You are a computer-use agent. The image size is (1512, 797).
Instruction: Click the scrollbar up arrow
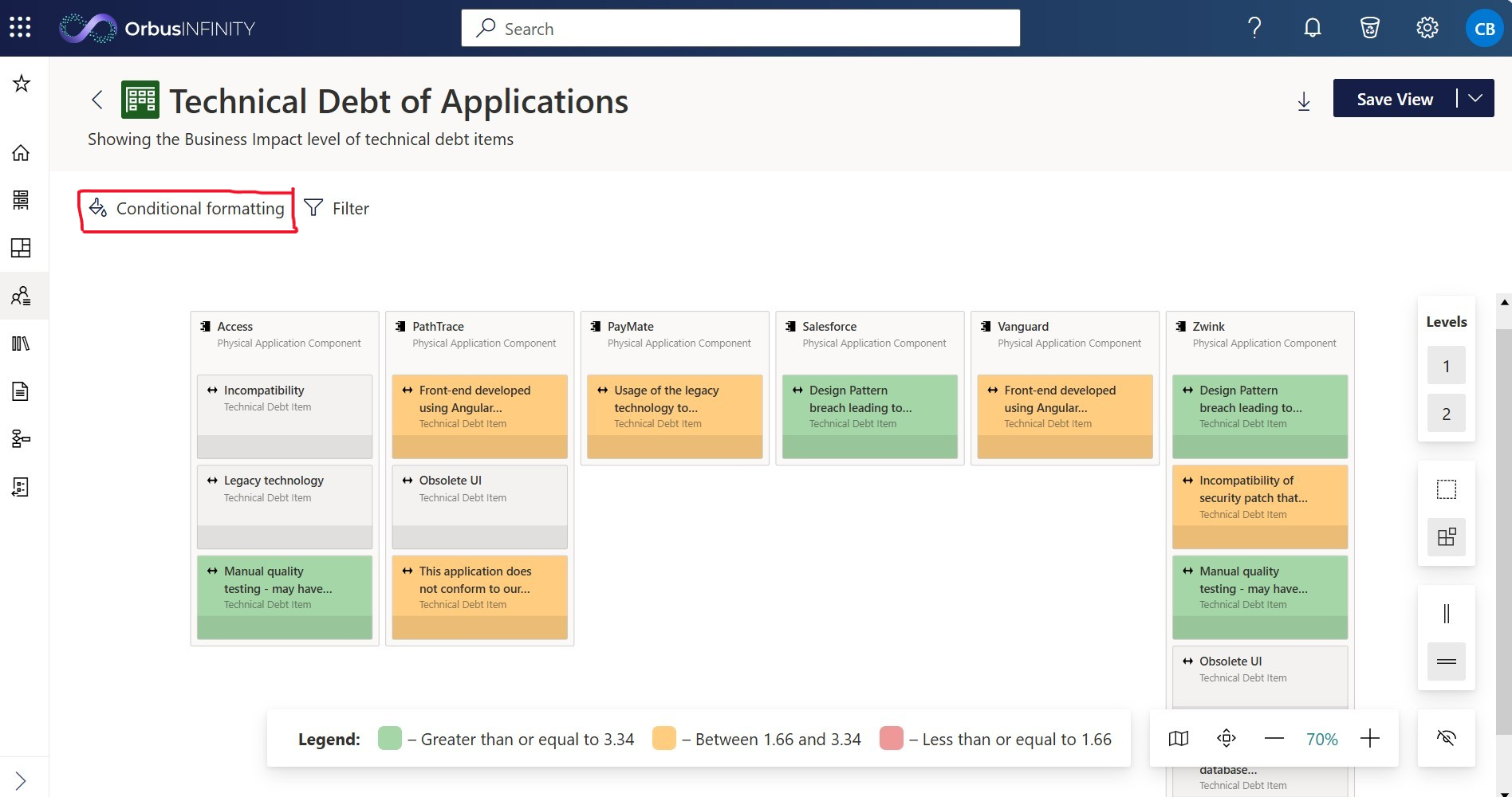pyautogui.click(x=1504, y=303)
